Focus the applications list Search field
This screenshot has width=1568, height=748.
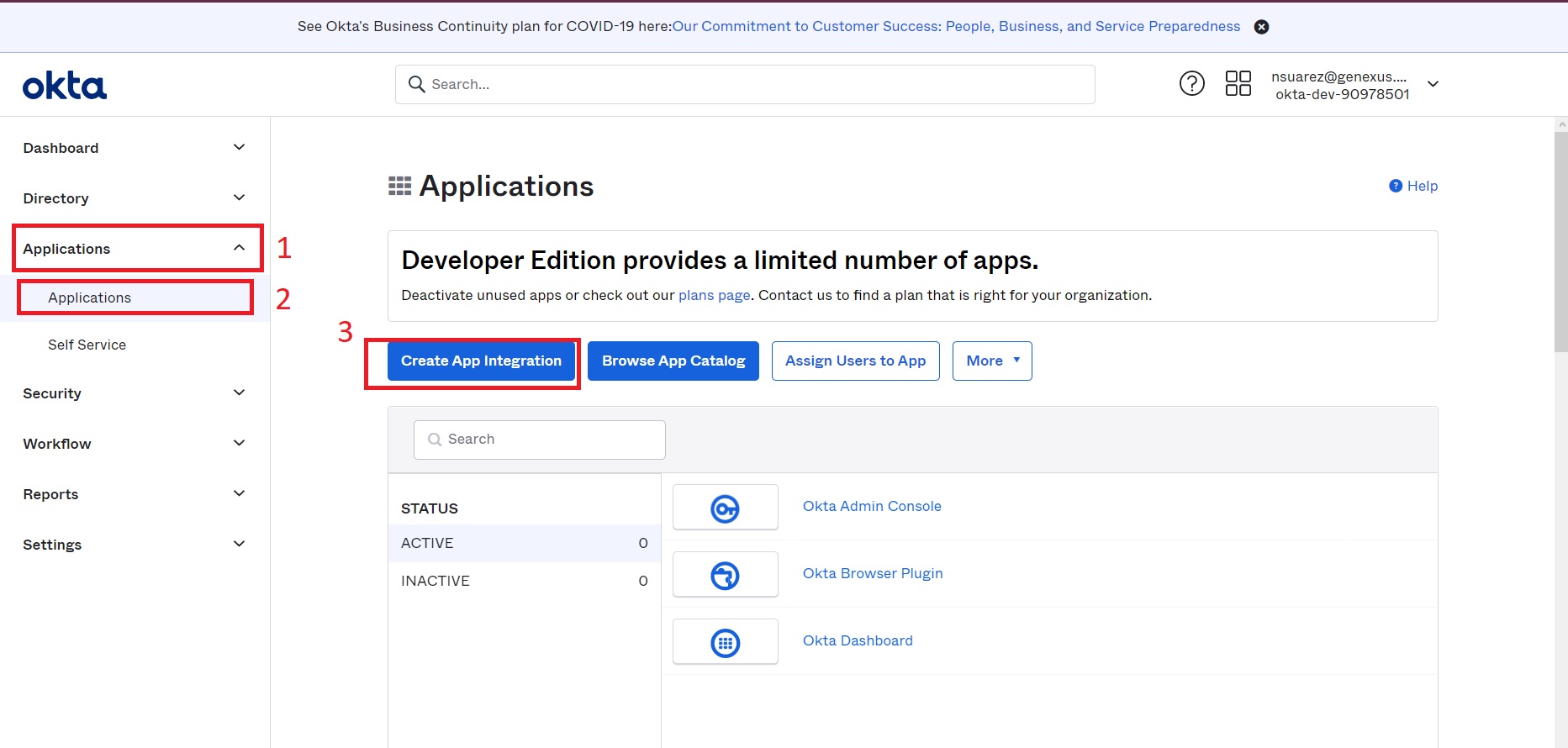540,440
